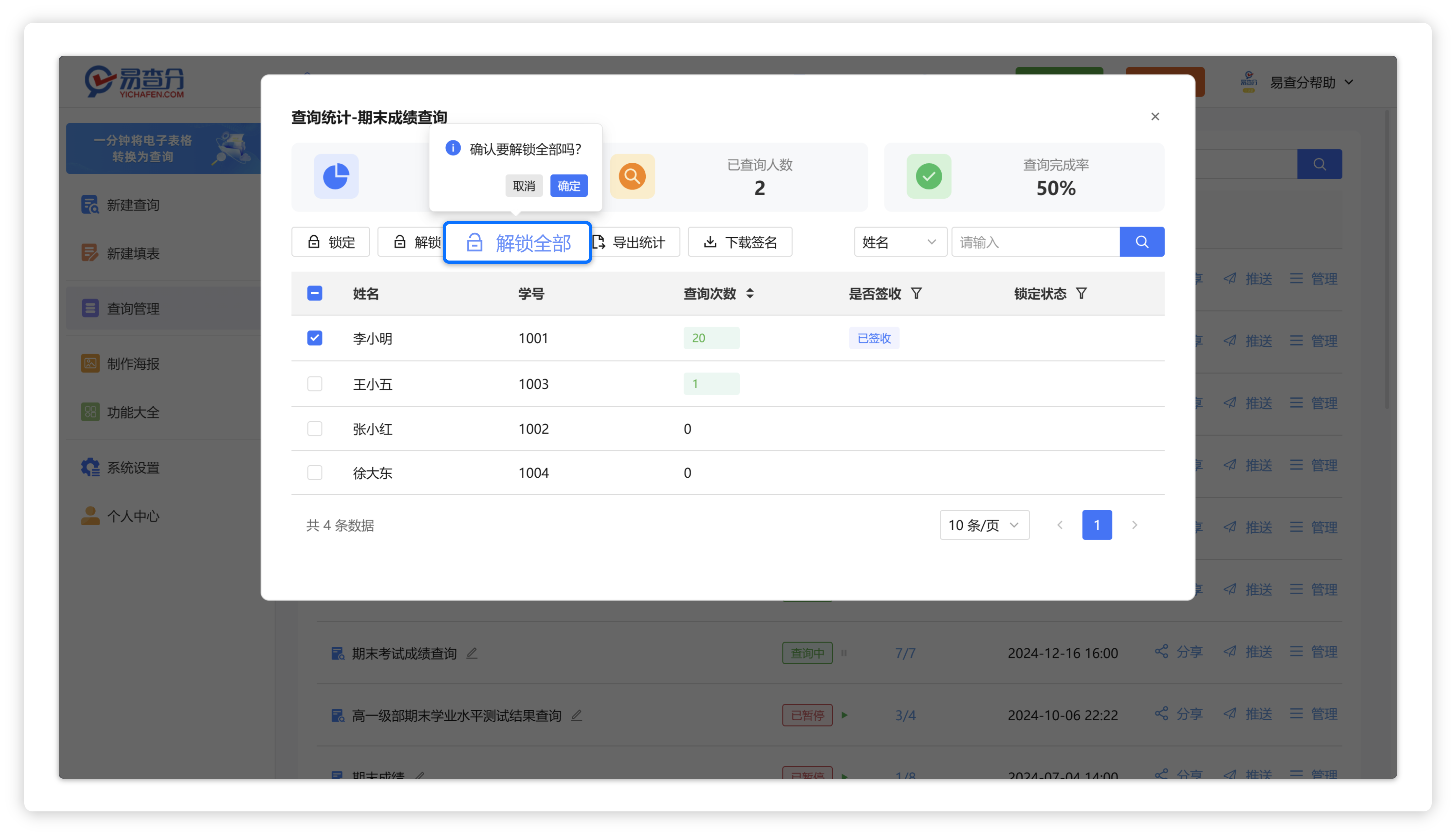Open 制作海报 in the sidebar
Image resolution: width=1456 pixels, height=837 pixels.
[163, 363]
